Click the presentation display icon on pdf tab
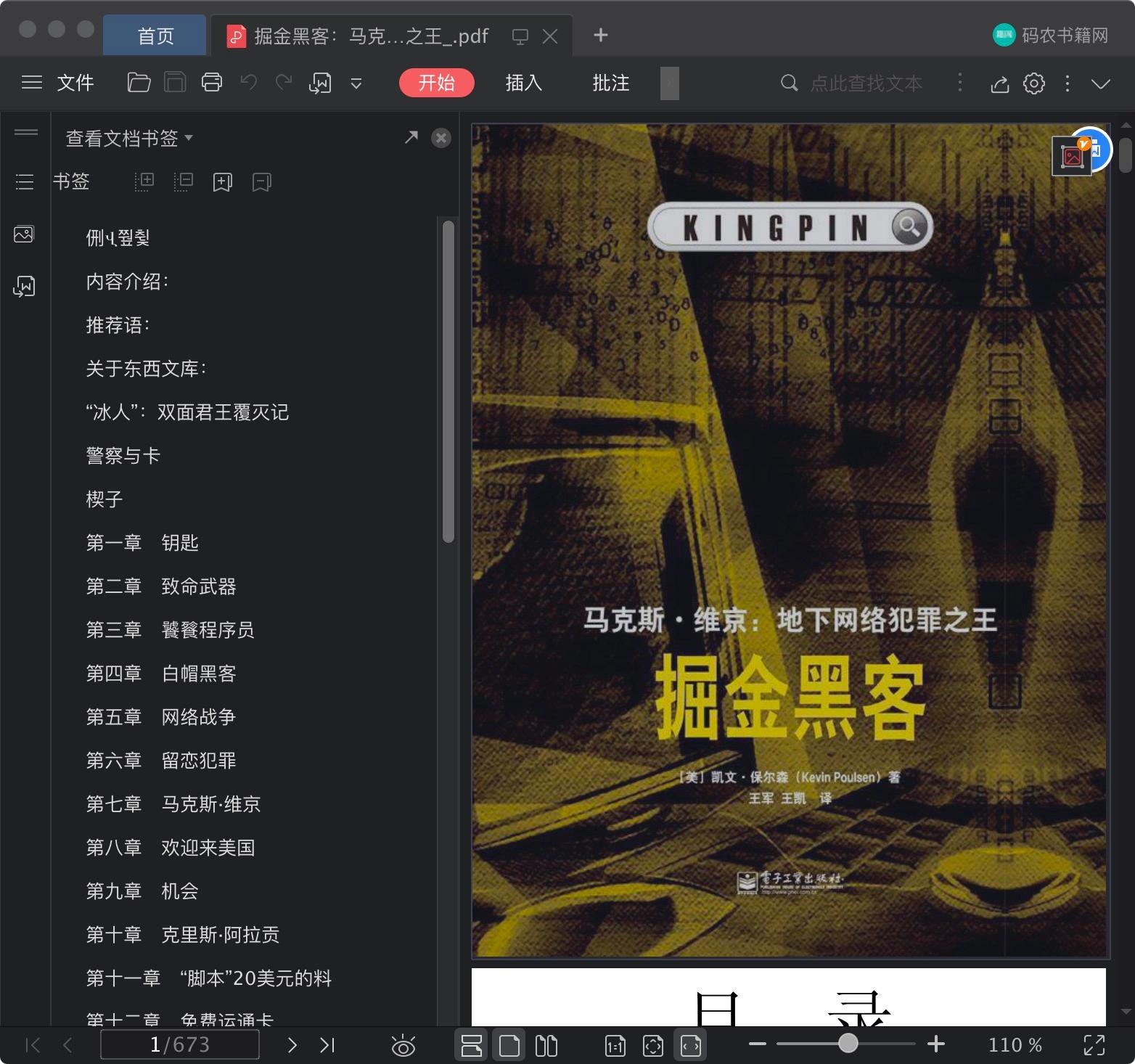This screenshot has width=1135, height=1064. click(x=520, y=36)
